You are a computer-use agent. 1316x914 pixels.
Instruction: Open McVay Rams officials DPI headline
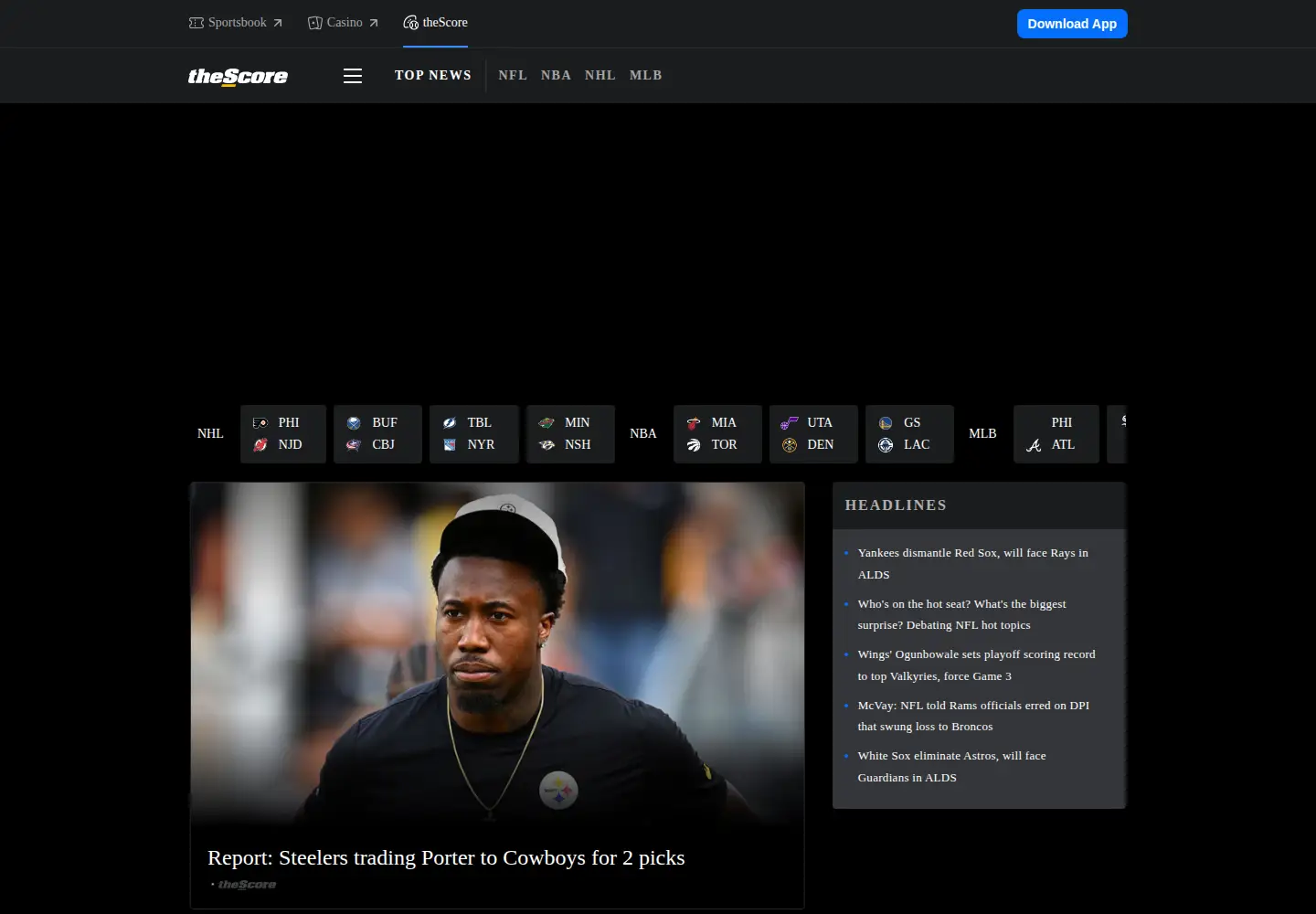pos(973,716)
